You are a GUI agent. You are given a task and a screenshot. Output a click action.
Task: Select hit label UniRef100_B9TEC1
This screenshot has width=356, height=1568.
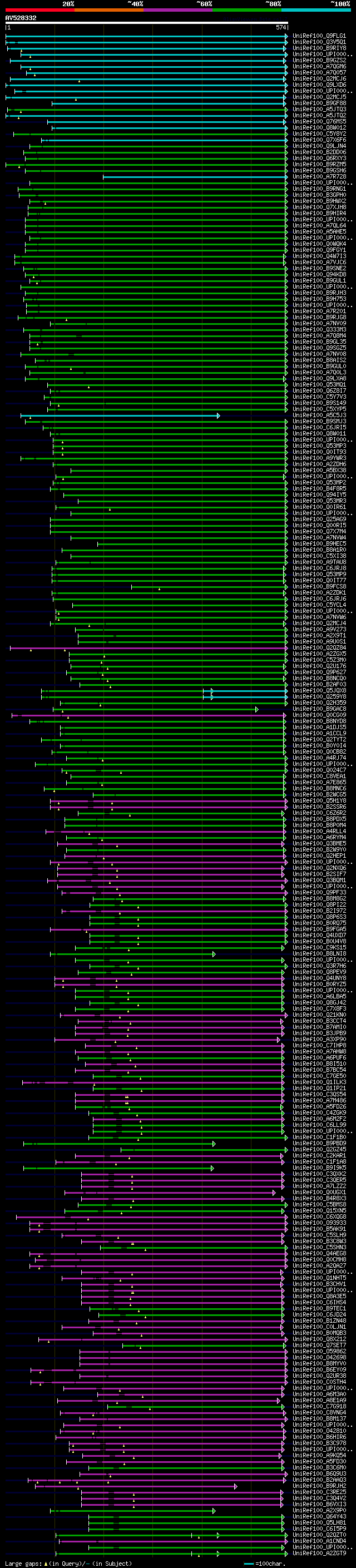(319, 1308)
